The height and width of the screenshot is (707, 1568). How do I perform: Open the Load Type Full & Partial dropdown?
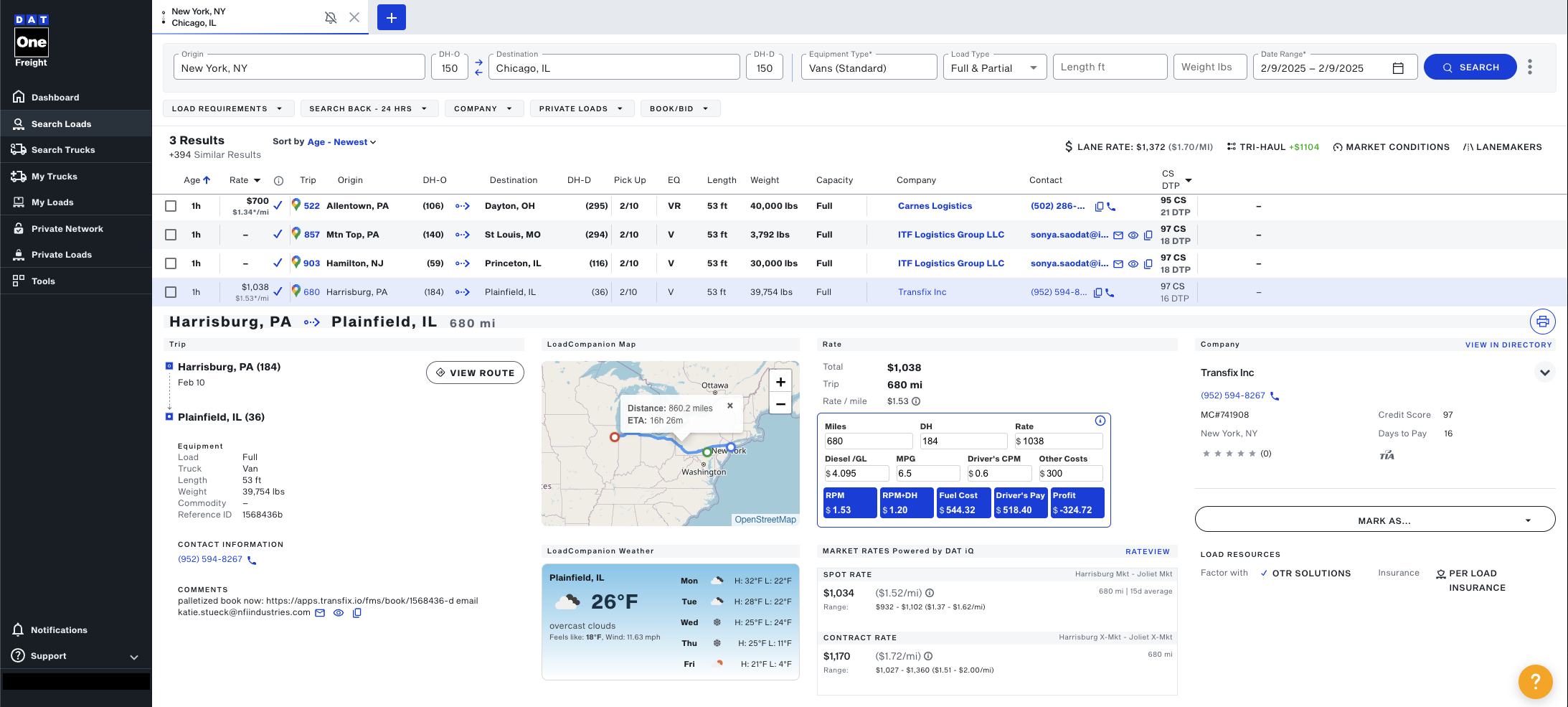[x=994, y=68]
